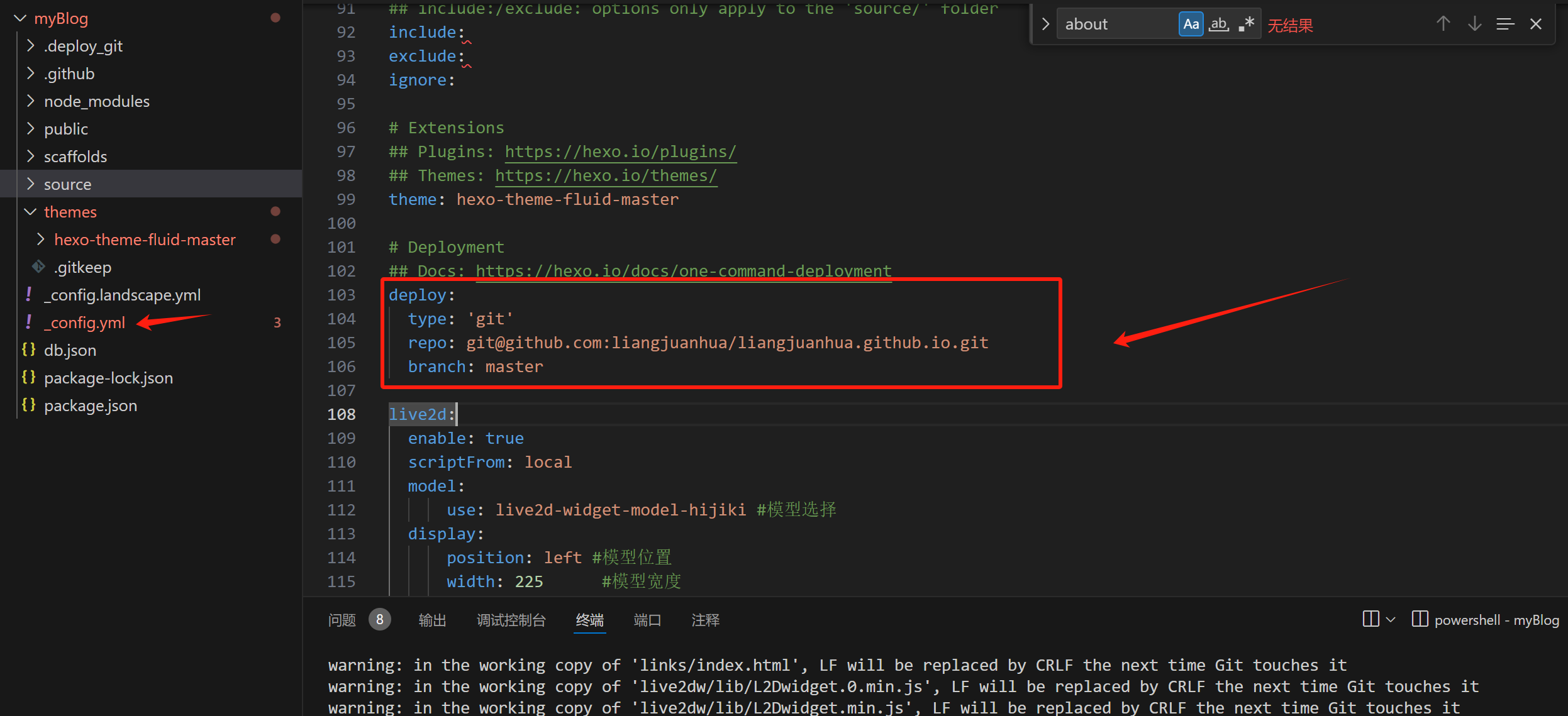1568x716 pixels.
Task: Open the split terminal dropdown arrow
Action: point(1391,620)
